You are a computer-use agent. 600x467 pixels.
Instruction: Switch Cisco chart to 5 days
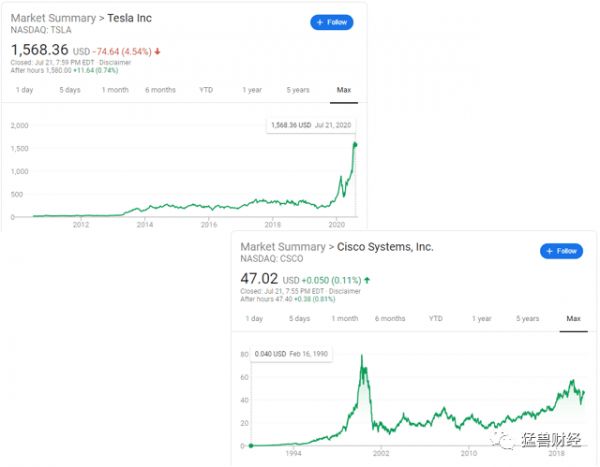click(300, 319)
